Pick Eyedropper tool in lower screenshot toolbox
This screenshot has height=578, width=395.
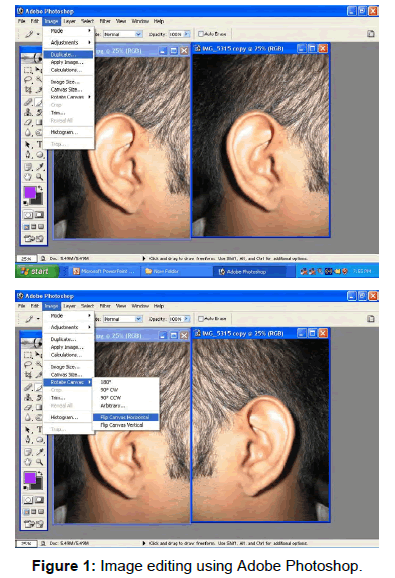coord(39,452)
